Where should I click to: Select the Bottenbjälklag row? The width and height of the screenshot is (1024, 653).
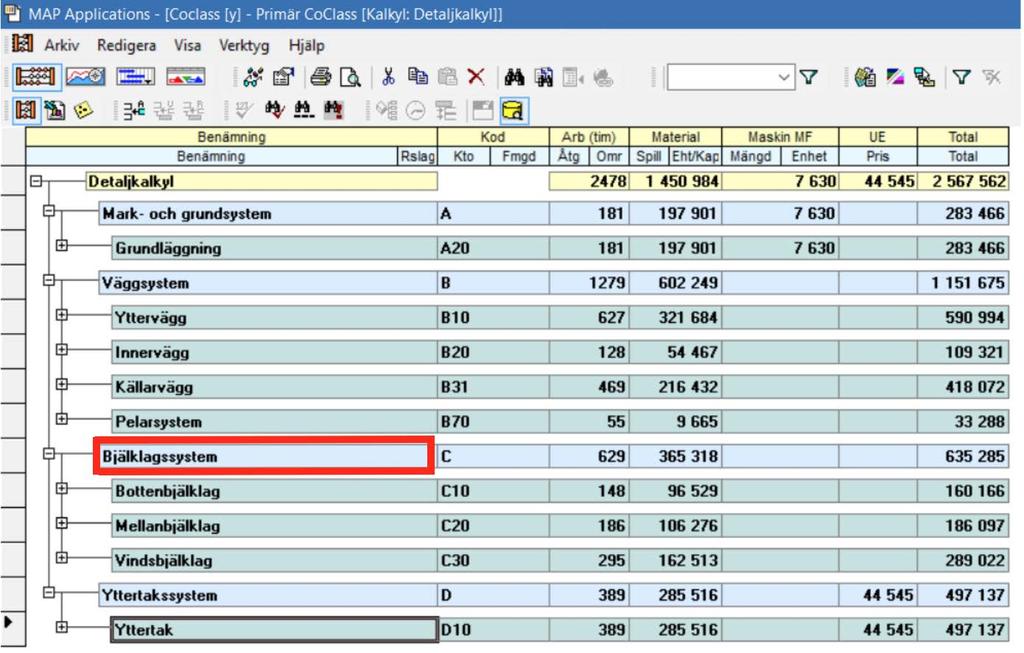coord(560,491)
